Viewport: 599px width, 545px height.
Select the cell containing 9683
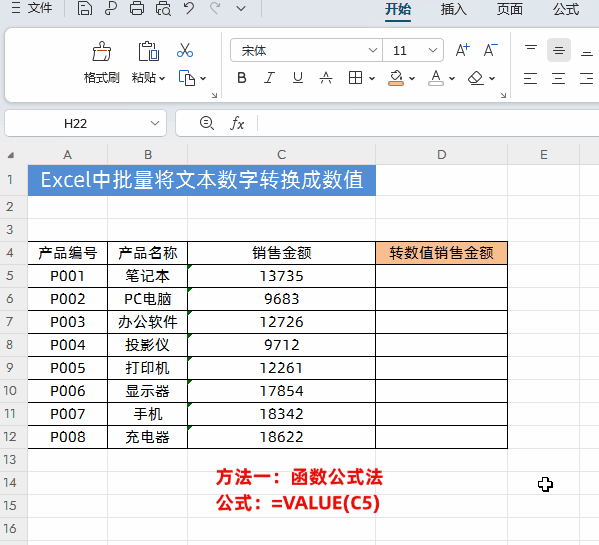[282, 299]
